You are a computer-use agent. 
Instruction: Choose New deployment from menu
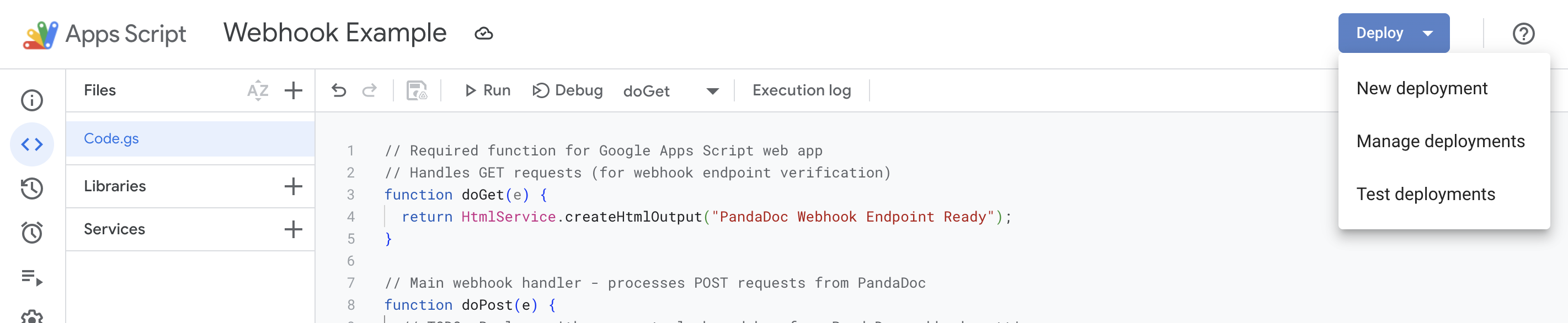1444,89
